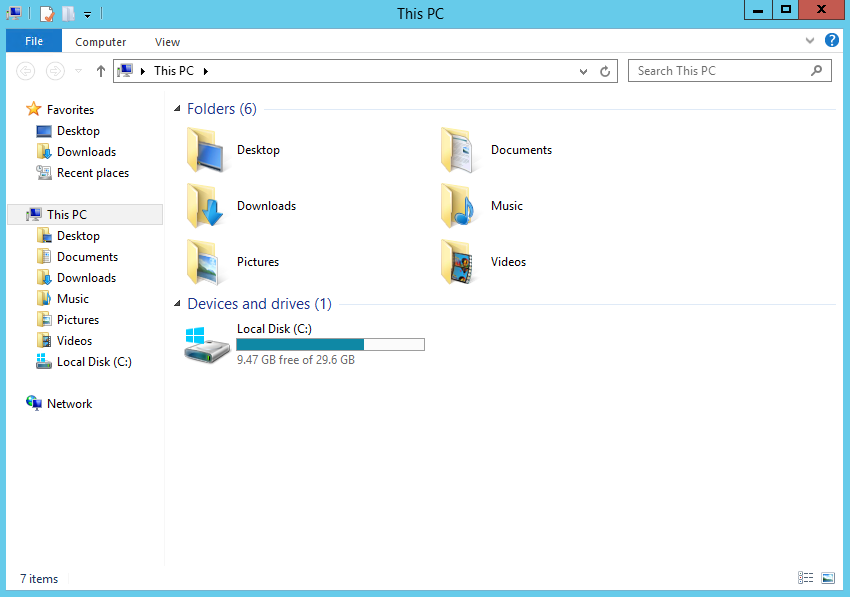850x597 pixels.
Task: Open the View ribbon tab
Action: pos(167,42)
